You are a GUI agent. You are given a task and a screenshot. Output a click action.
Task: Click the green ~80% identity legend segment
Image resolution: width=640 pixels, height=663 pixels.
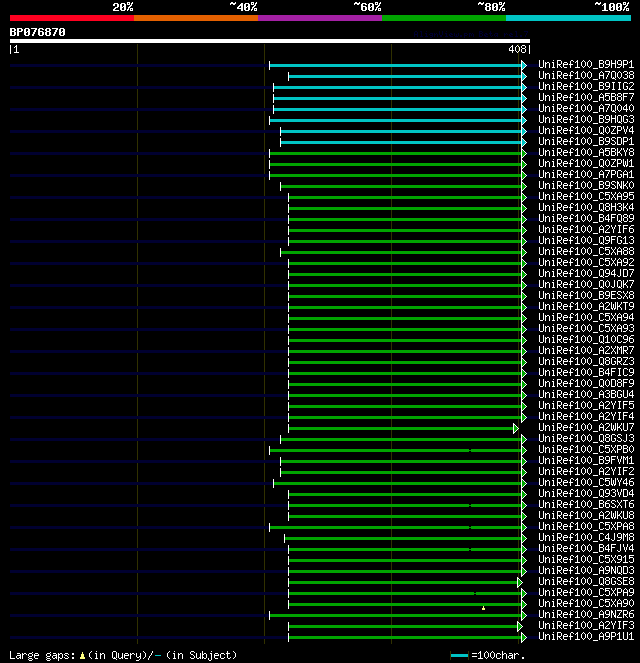click(x=444, y=18)
